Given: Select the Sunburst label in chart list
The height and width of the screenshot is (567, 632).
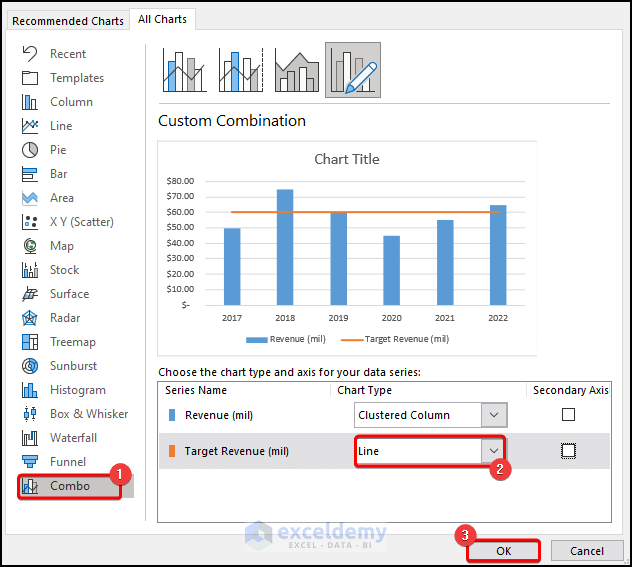Looking at the screenshot, I should click(x=73, y=366).
